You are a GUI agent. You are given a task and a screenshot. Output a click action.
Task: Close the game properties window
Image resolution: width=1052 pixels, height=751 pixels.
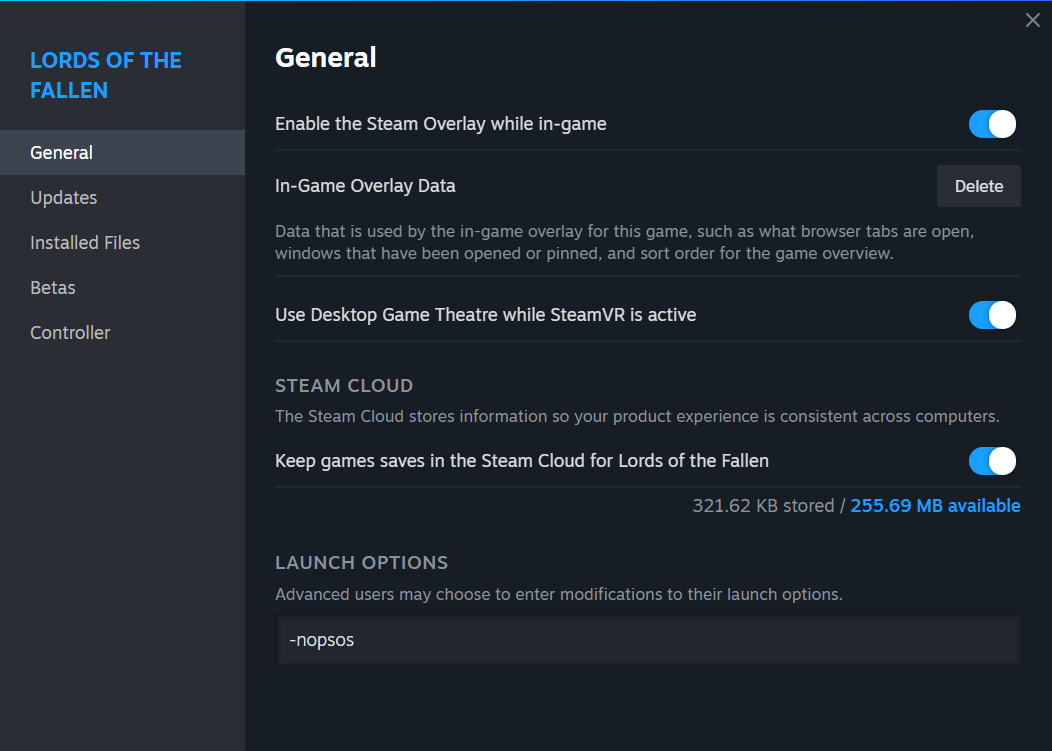coord(1033,20)
